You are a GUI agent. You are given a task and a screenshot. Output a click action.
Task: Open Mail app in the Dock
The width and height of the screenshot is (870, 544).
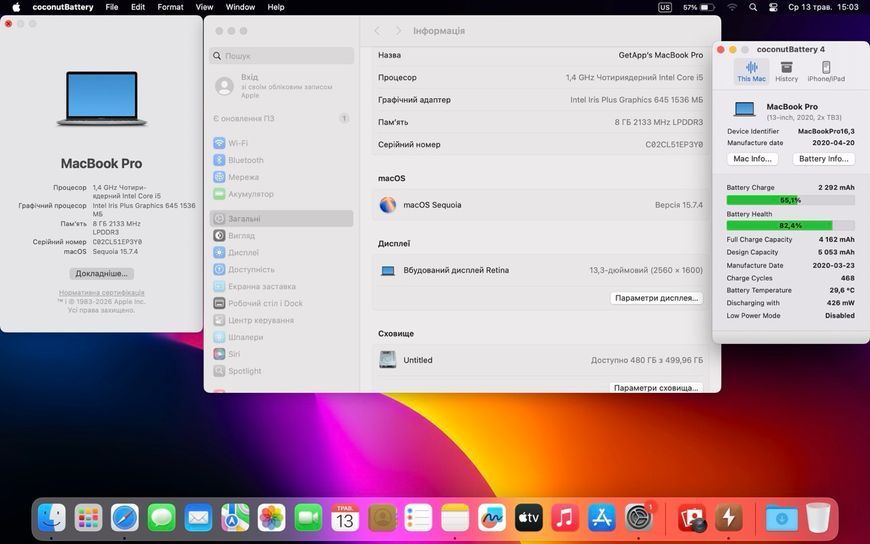198,518
